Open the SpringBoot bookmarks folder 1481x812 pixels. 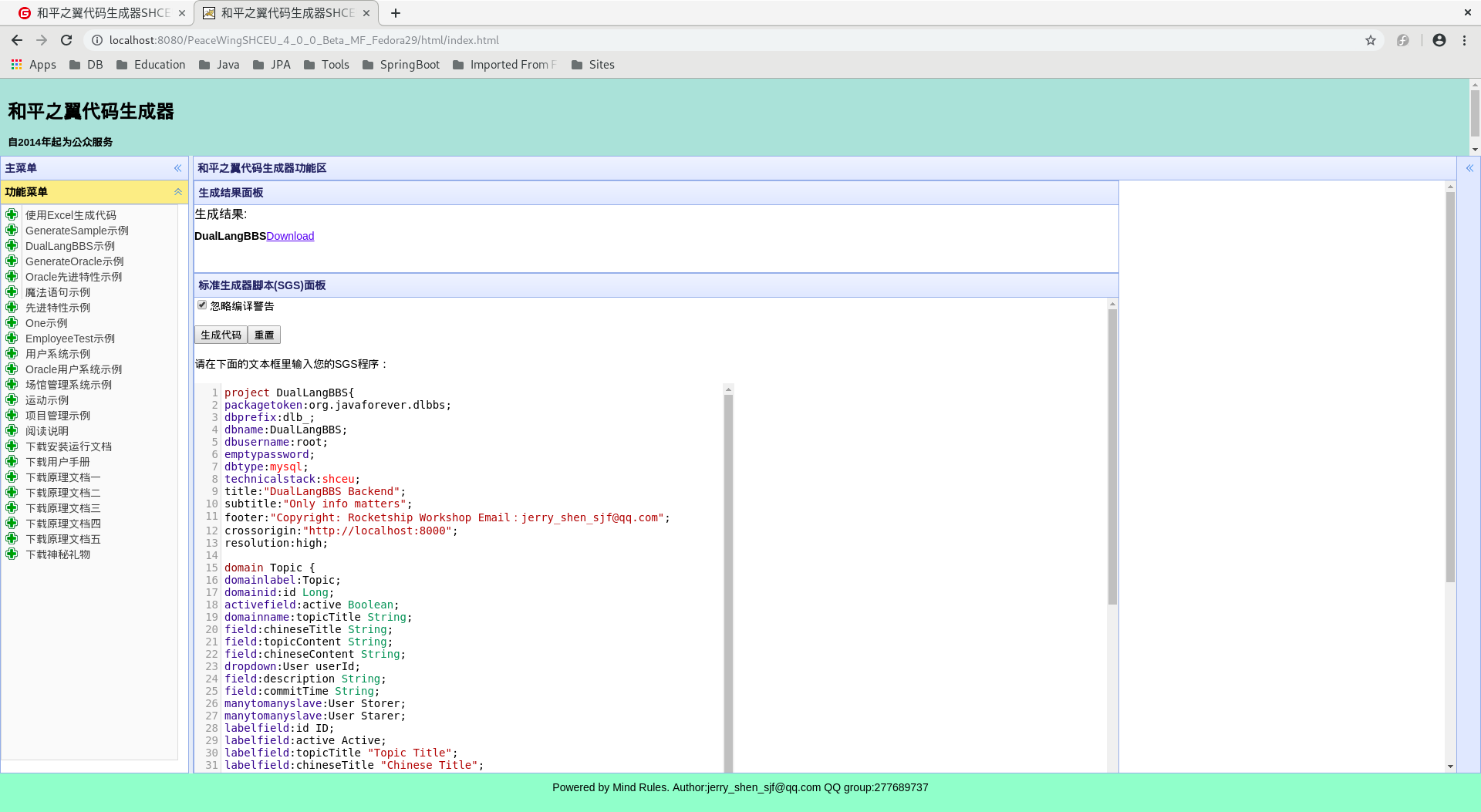click(x=401, y=65)
